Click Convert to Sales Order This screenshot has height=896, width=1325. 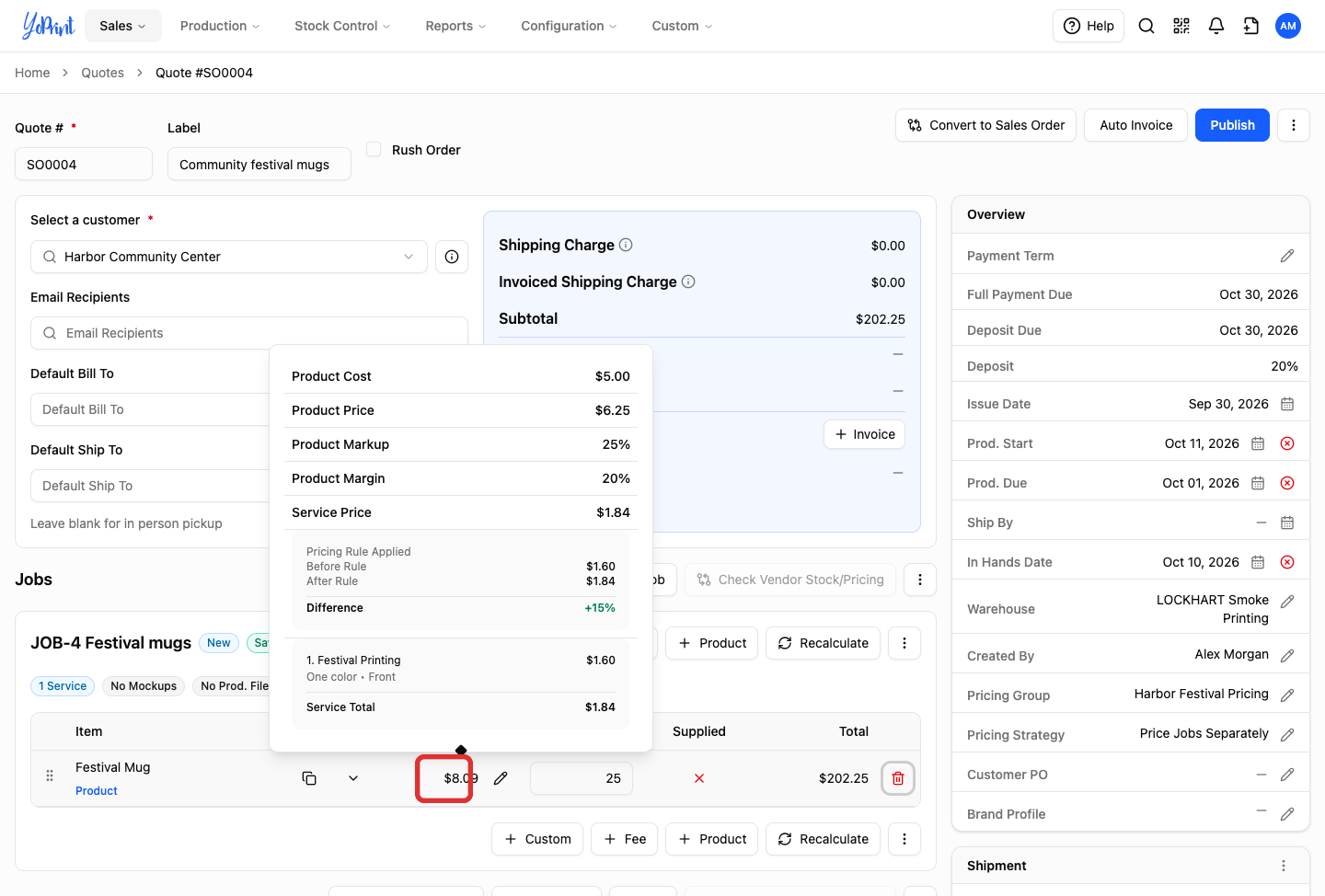coord(986,125)
